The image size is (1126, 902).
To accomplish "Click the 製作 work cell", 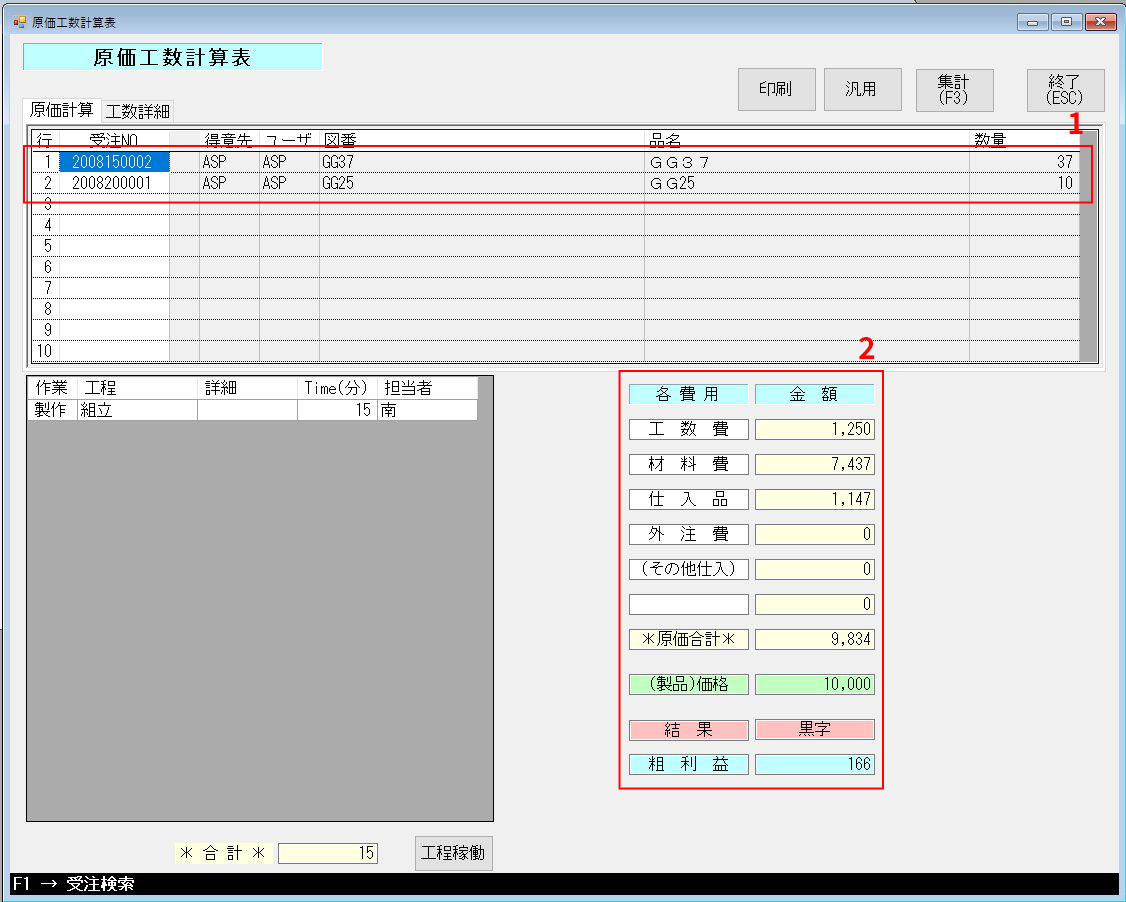I will (52, 409).
